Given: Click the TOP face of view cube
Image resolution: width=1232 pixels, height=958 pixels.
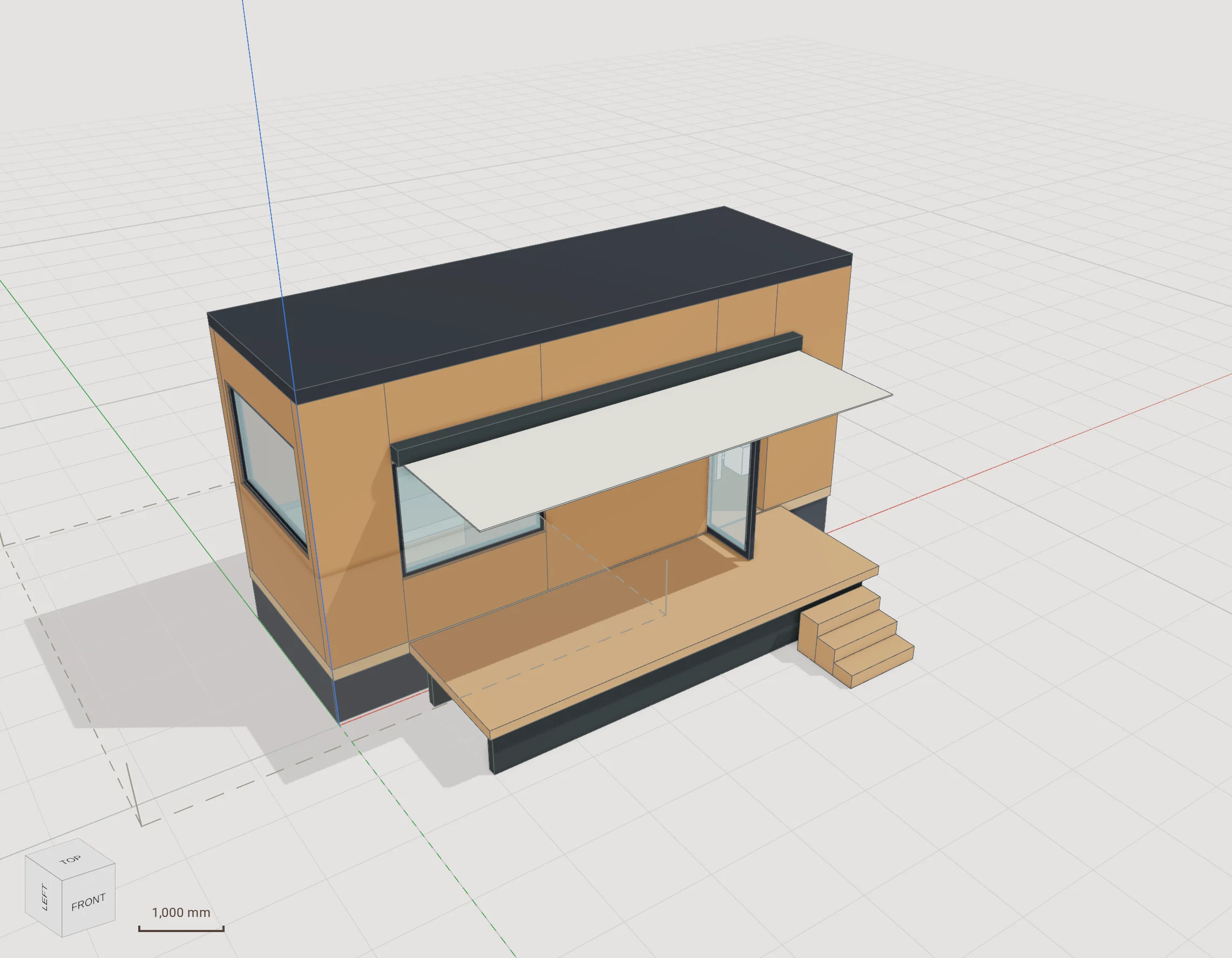Looking at the screenshot, I should point(71,860).
